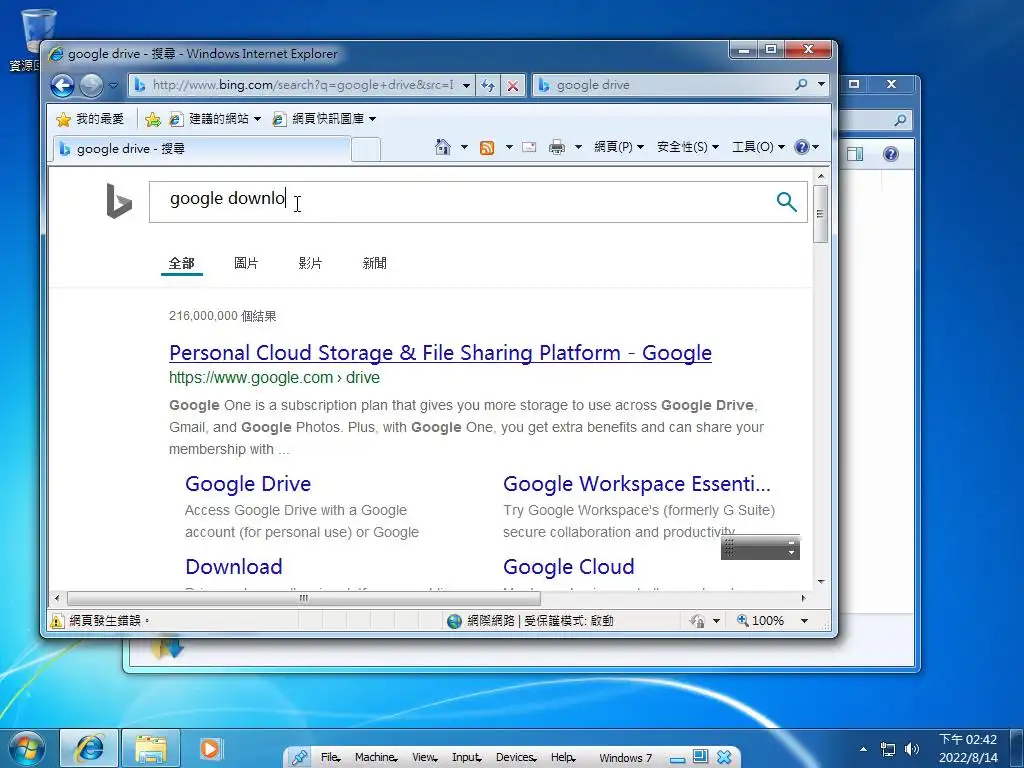The image size is (1024, 768).
Task: Open search provider dropdown arrow
Action: [822, 84]
